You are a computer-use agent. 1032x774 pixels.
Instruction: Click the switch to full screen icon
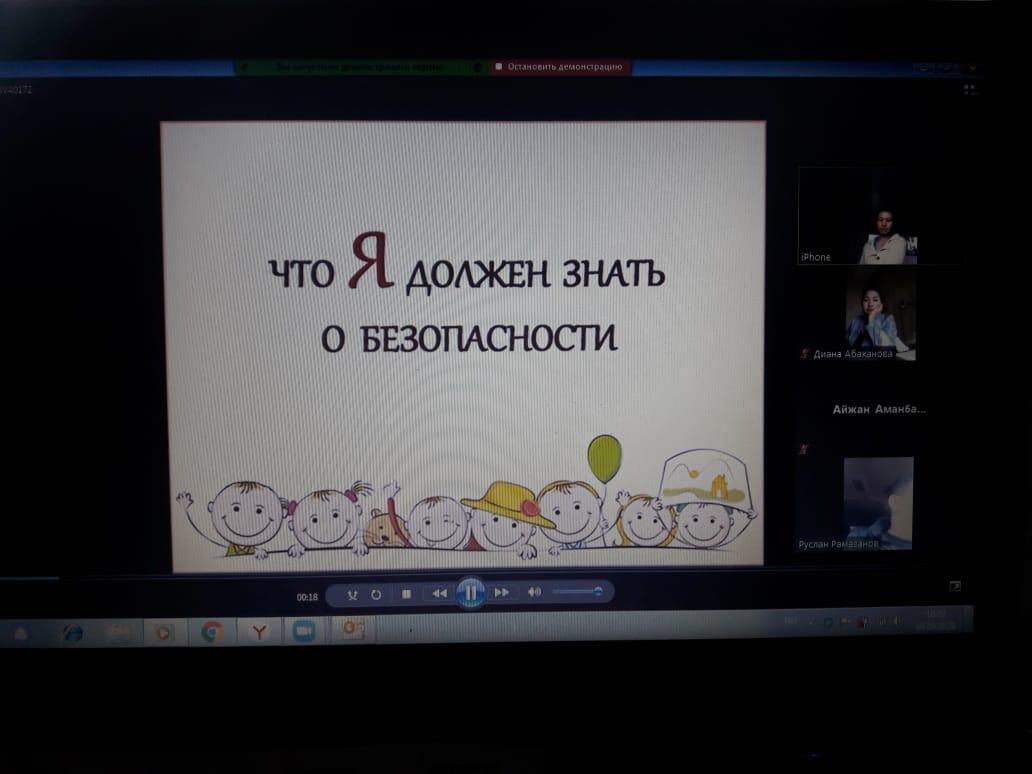955,586
